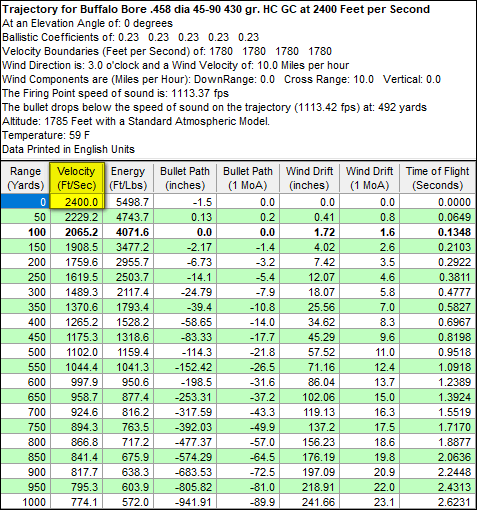
Task: Click velocity value 2229.2
Action: (x=77, y=217)
